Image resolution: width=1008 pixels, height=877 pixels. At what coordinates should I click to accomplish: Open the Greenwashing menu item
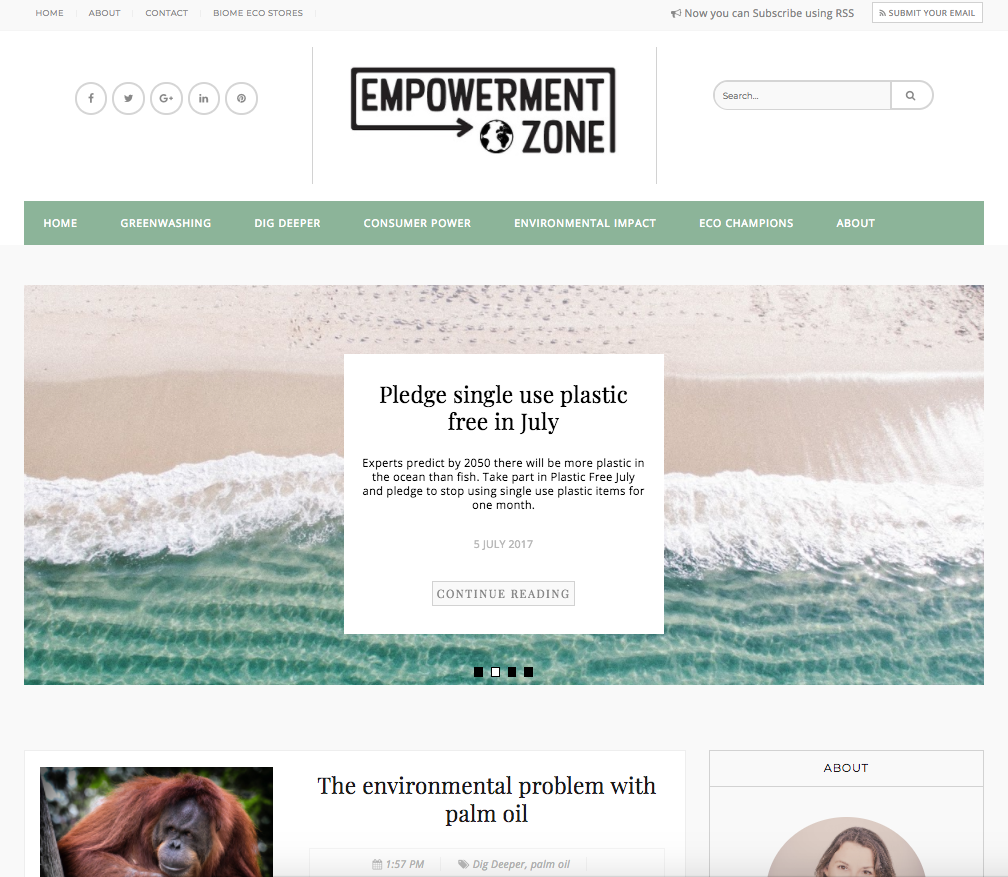coord(166,223)
